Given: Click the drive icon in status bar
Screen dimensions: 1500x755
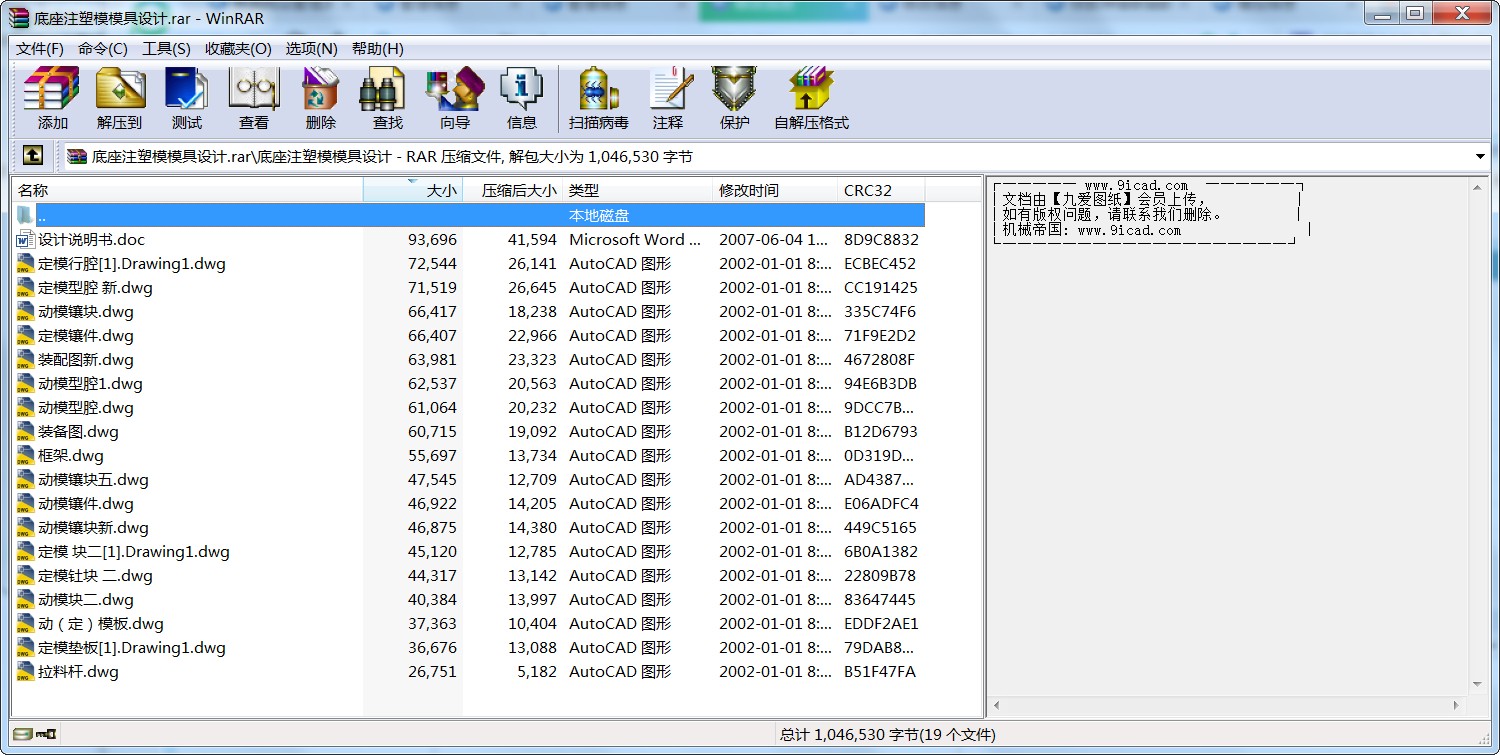Looking at the screenshot, I should point(23,734).
